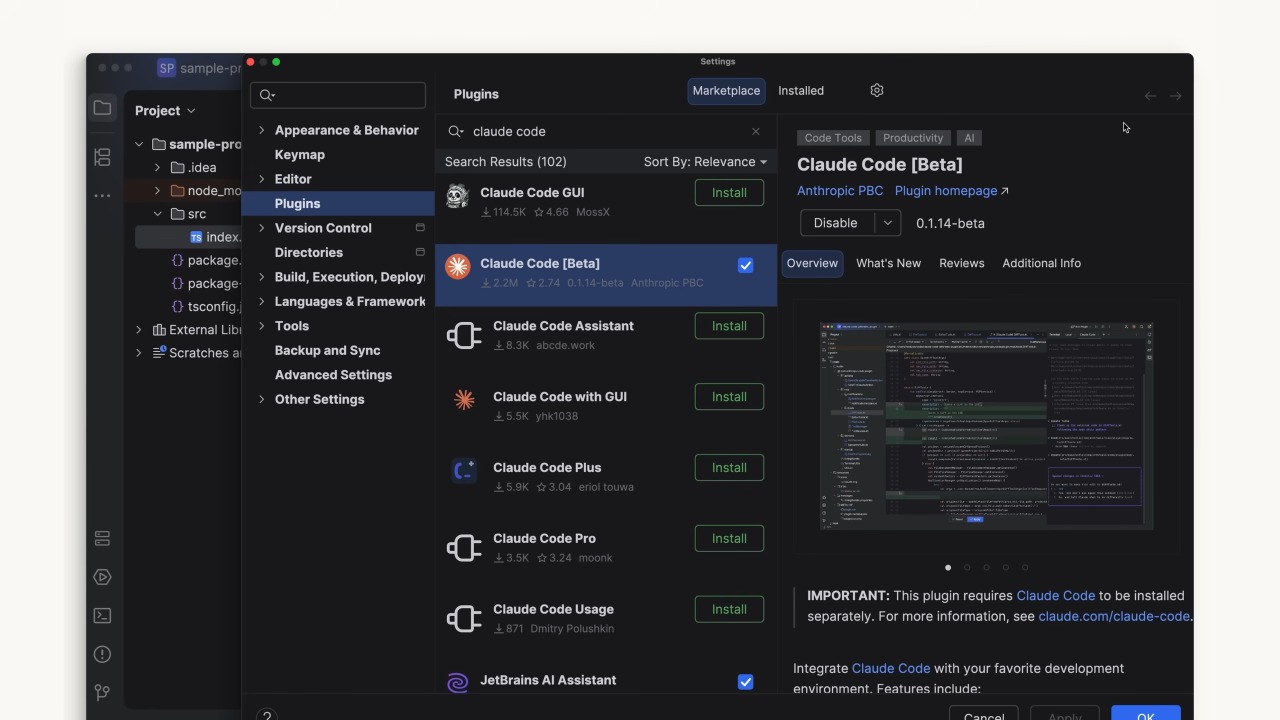Select the Overview tab
Viewport: 1280px width, 720px height.
click(812, 263)
